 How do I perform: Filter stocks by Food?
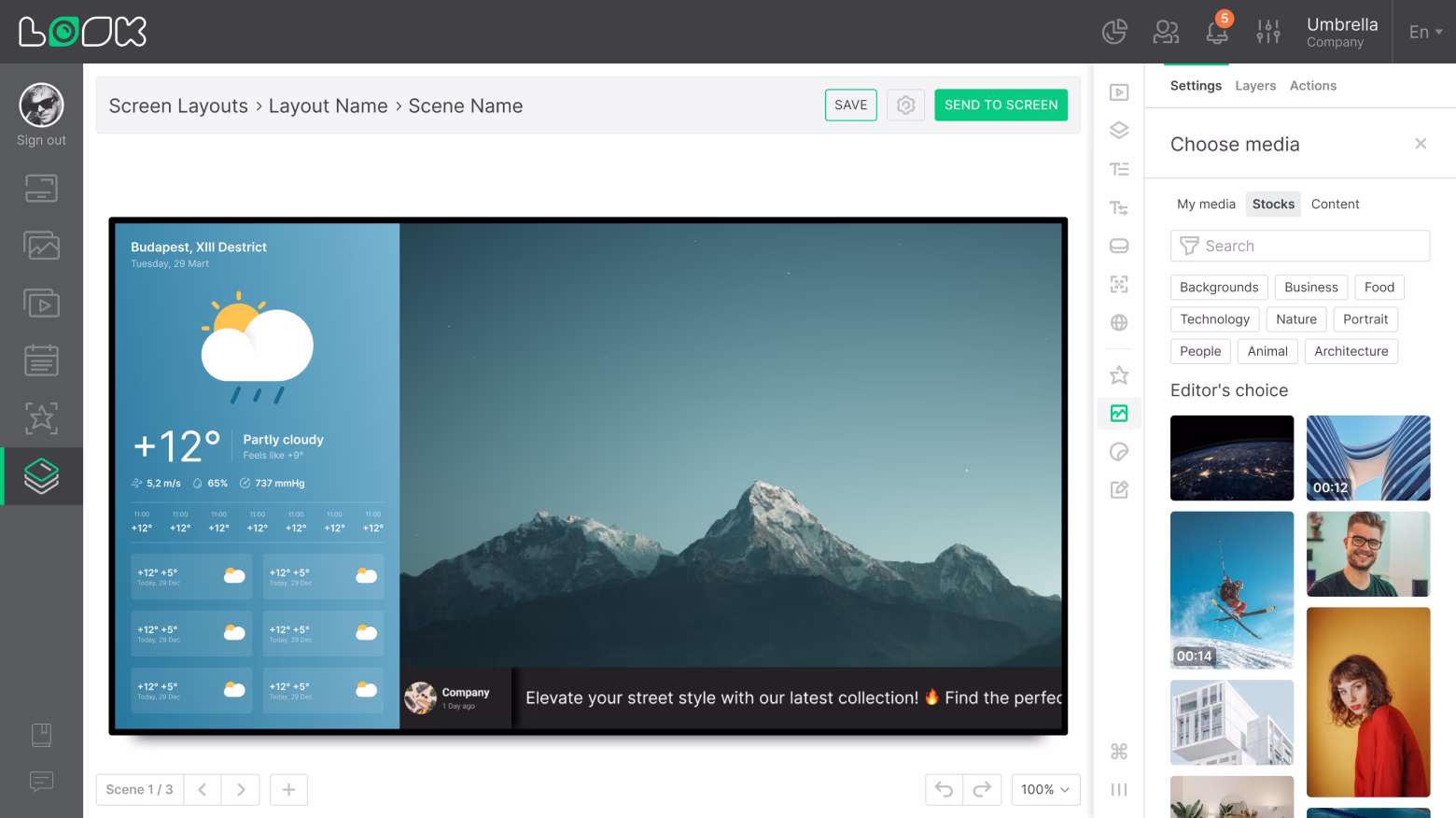[x=1379, y=288]
